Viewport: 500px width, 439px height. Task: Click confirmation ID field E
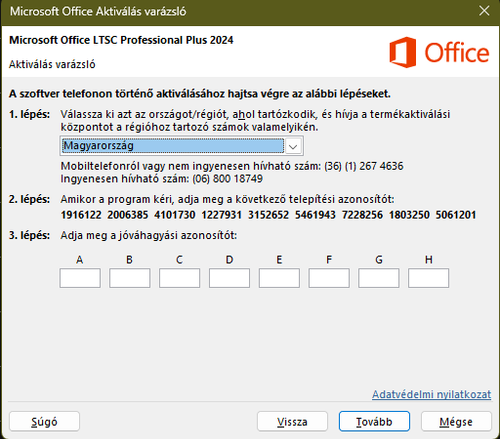pyautogui.click(x=279, y=278)
